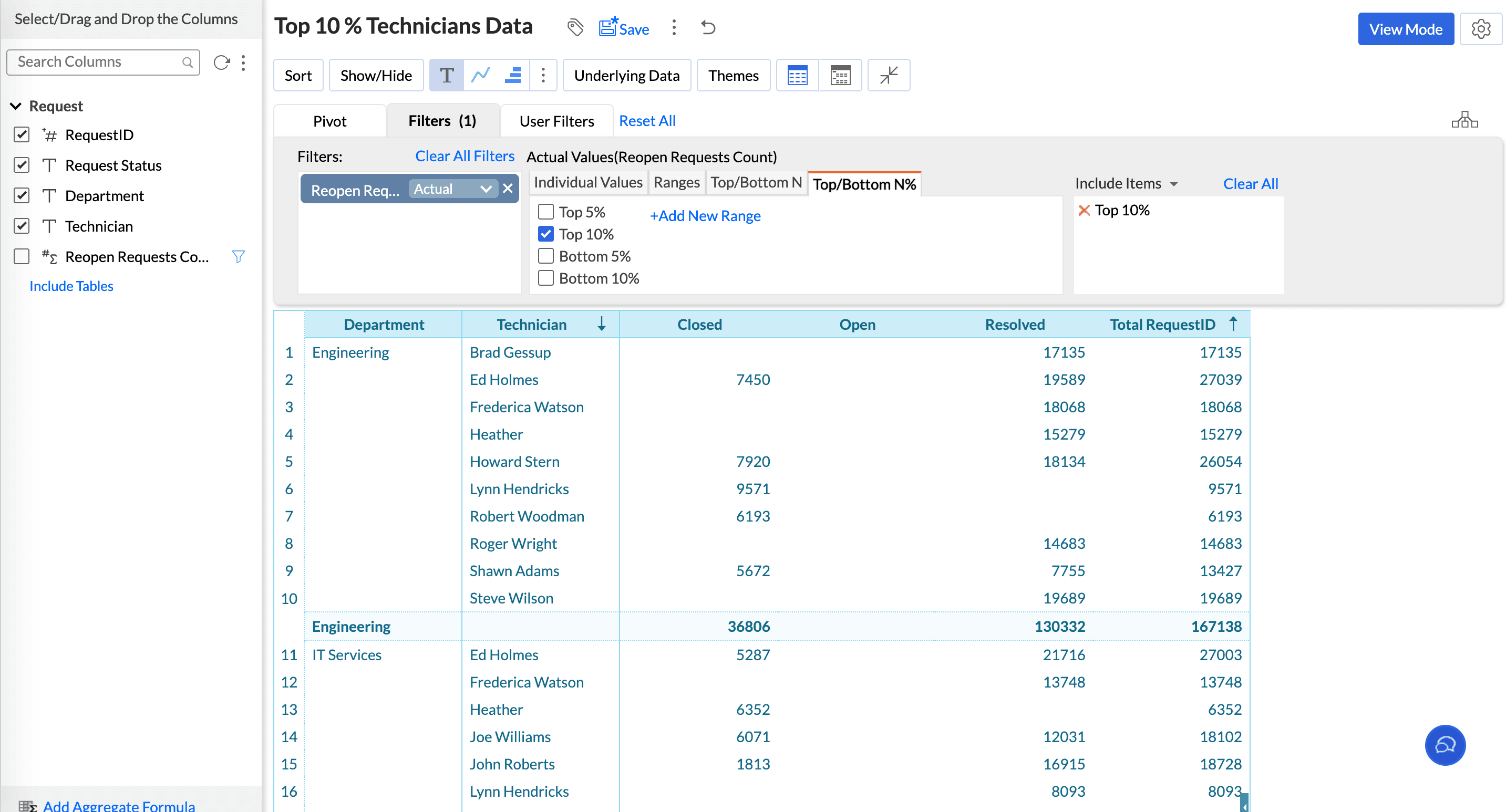Select the Ranges filter tab
Screen dimensions: 1506x812
676,183
